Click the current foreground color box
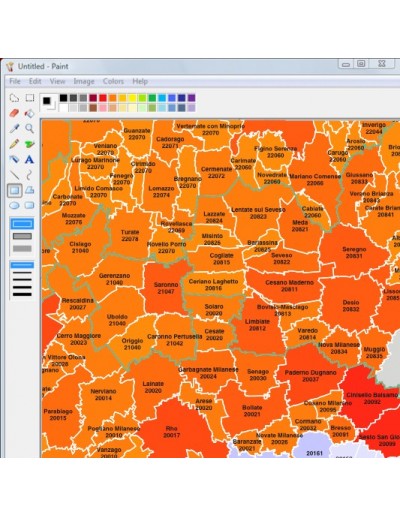This screenshot has height=517, width=400. click(47, 101)
